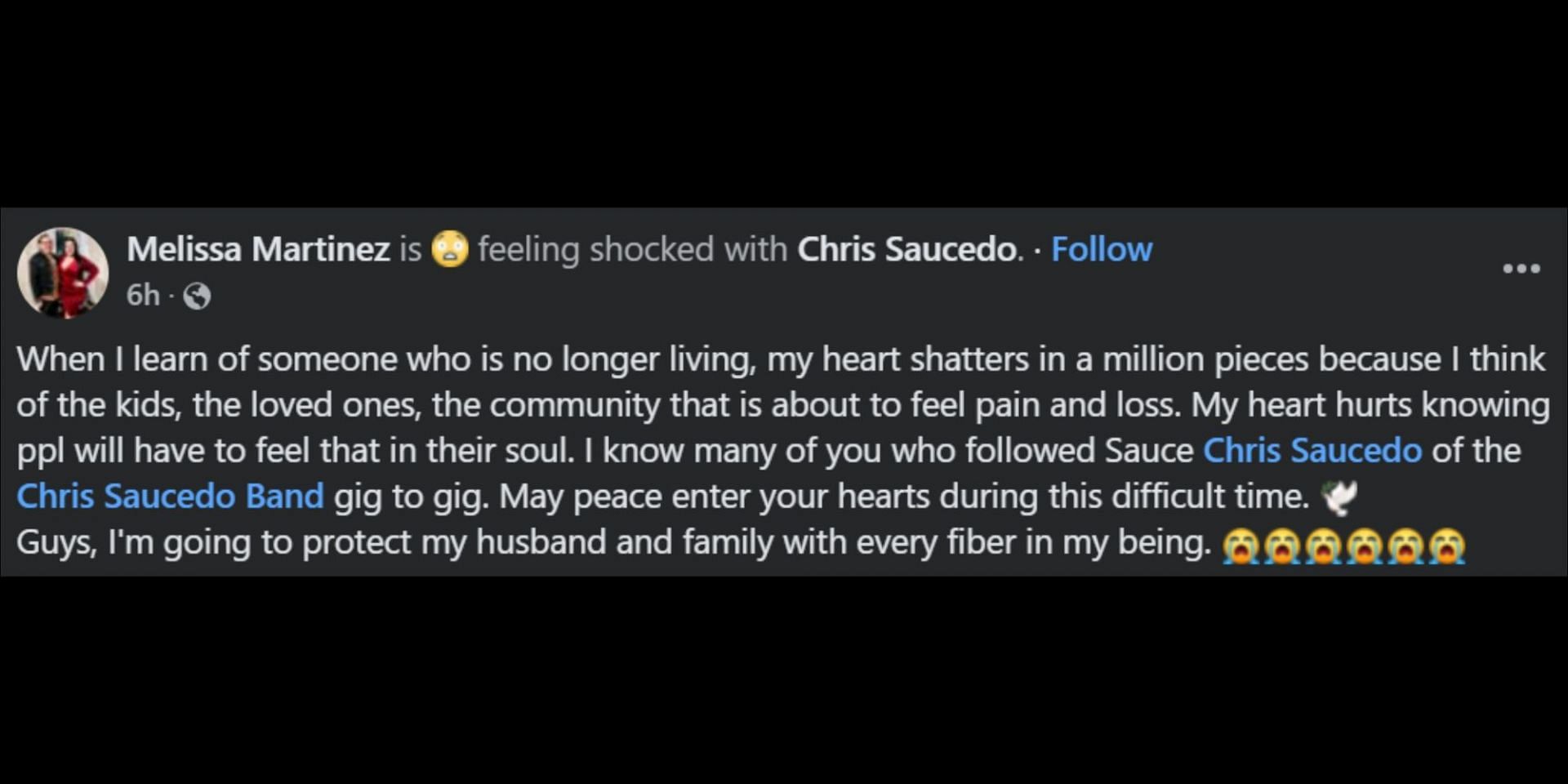1568x784 pixels.
Task: Click the 'feeling shocked with' status text
Action: [x=632, y=249]
